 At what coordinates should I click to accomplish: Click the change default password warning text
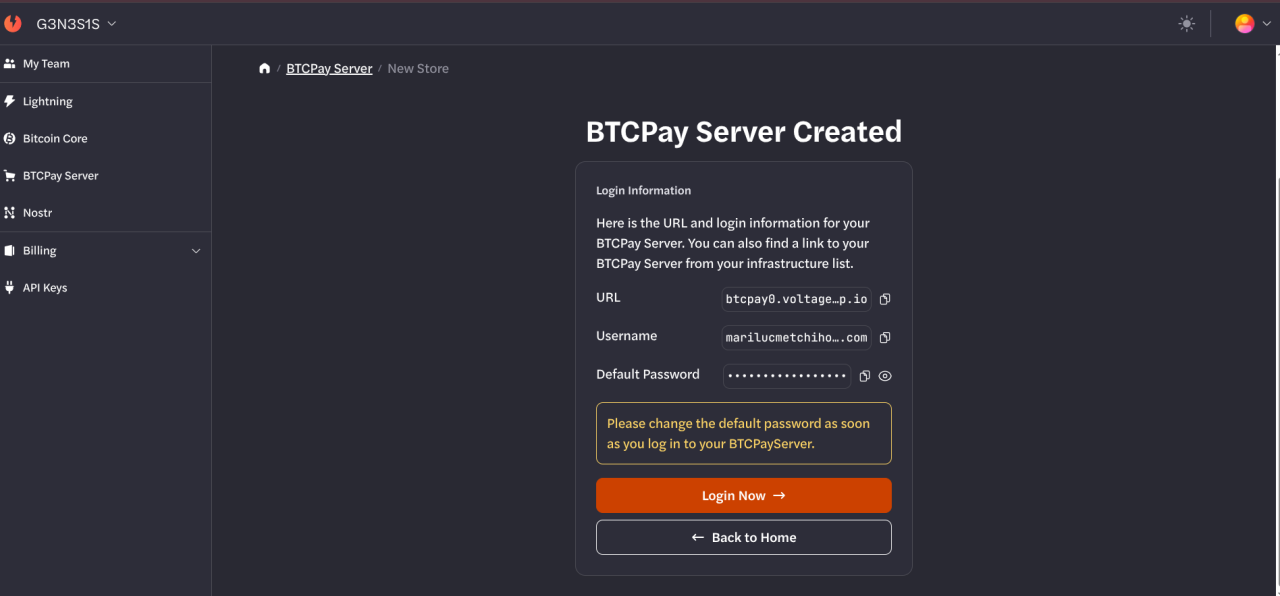[x=739, y=434]
